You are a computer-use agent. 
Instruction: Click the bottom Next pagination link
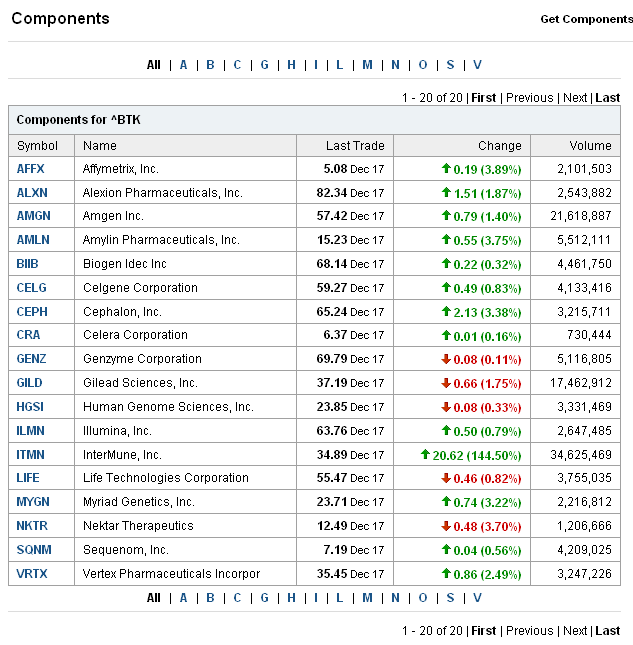(x=575, y=631)
